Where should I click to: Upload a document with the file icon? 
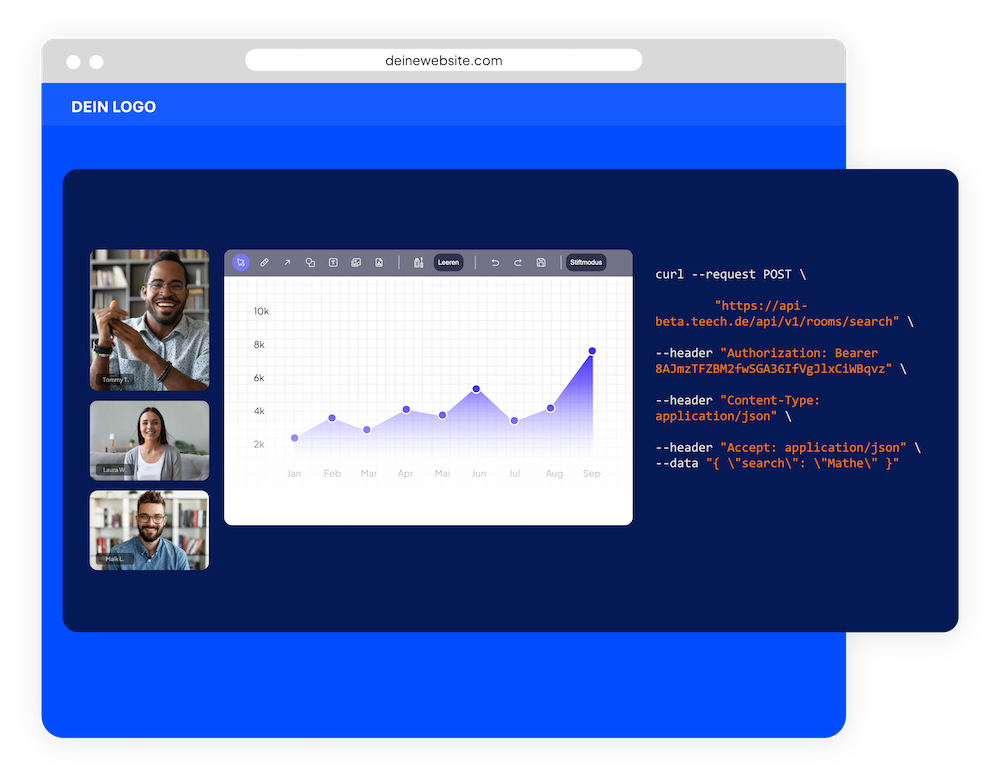[x=379, y=263]
